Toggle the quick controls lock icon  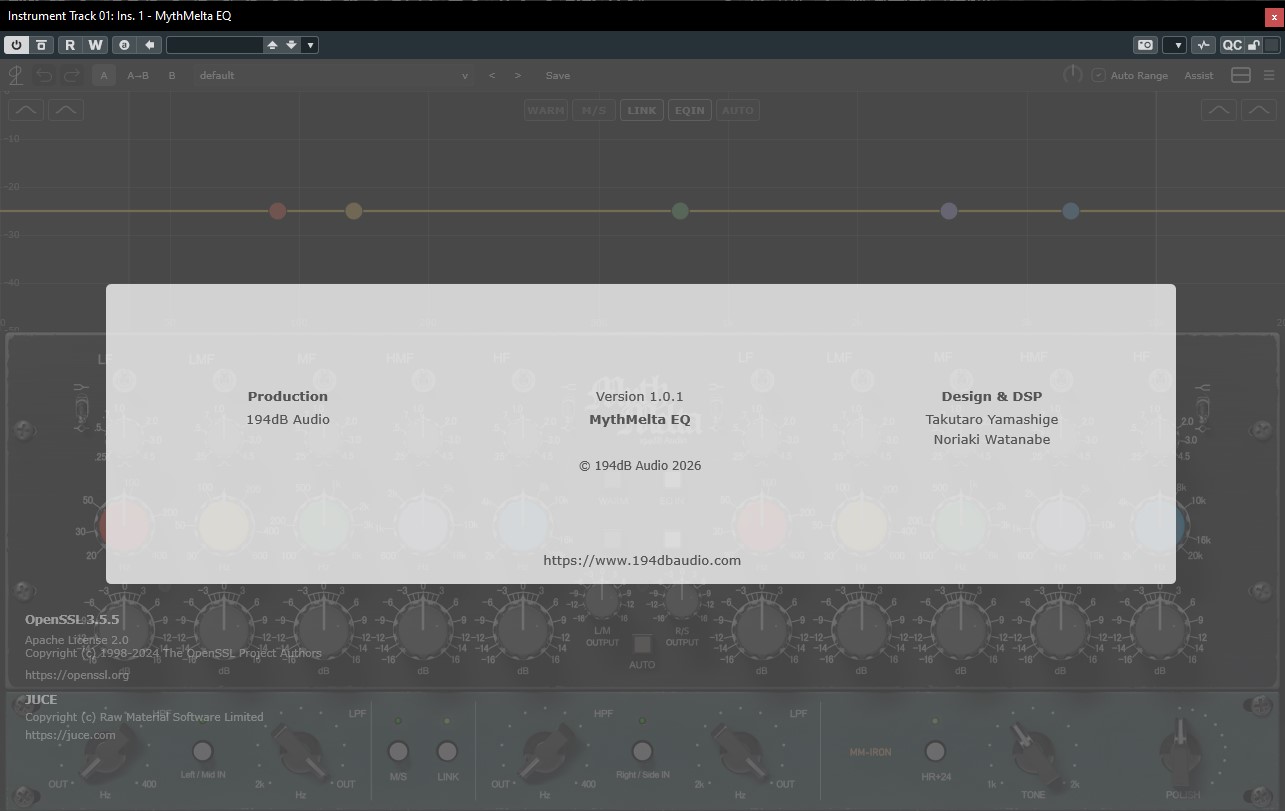1254,45
